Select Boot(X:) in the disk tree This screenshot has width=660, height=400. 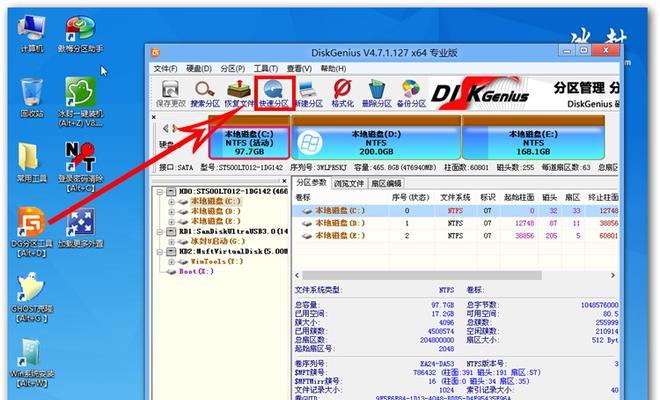click(x=196, y=272)
